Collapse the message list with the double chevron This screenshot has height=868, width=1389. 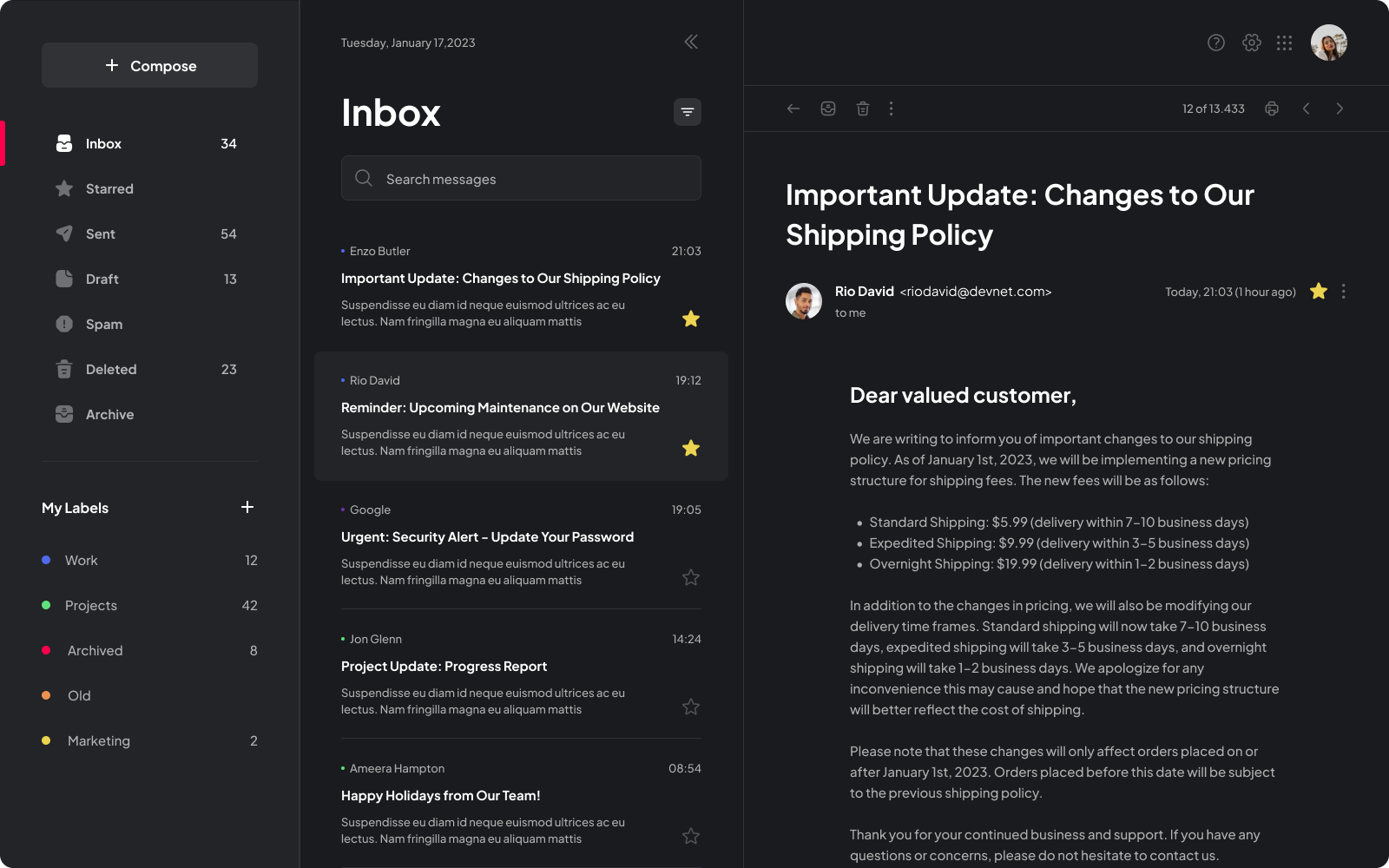coord(690,41)
